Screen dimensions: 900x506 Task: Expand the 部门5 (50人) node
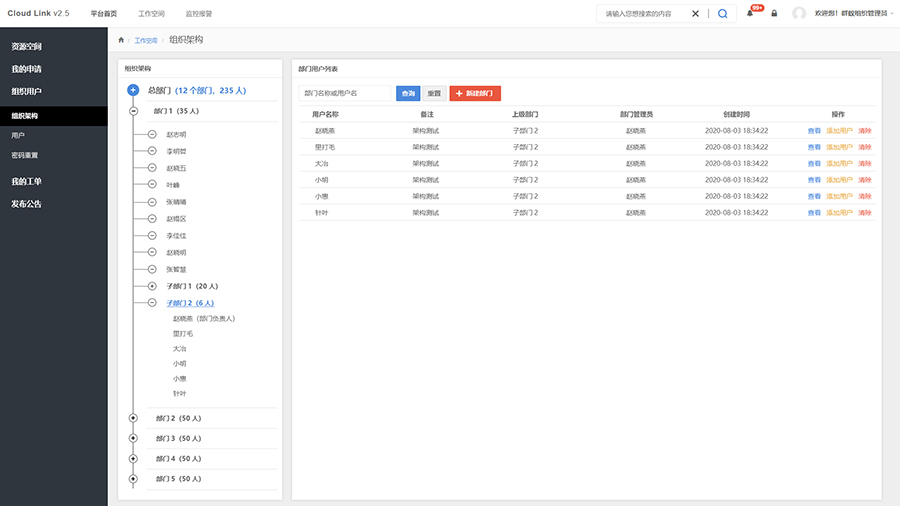[133, 478]
